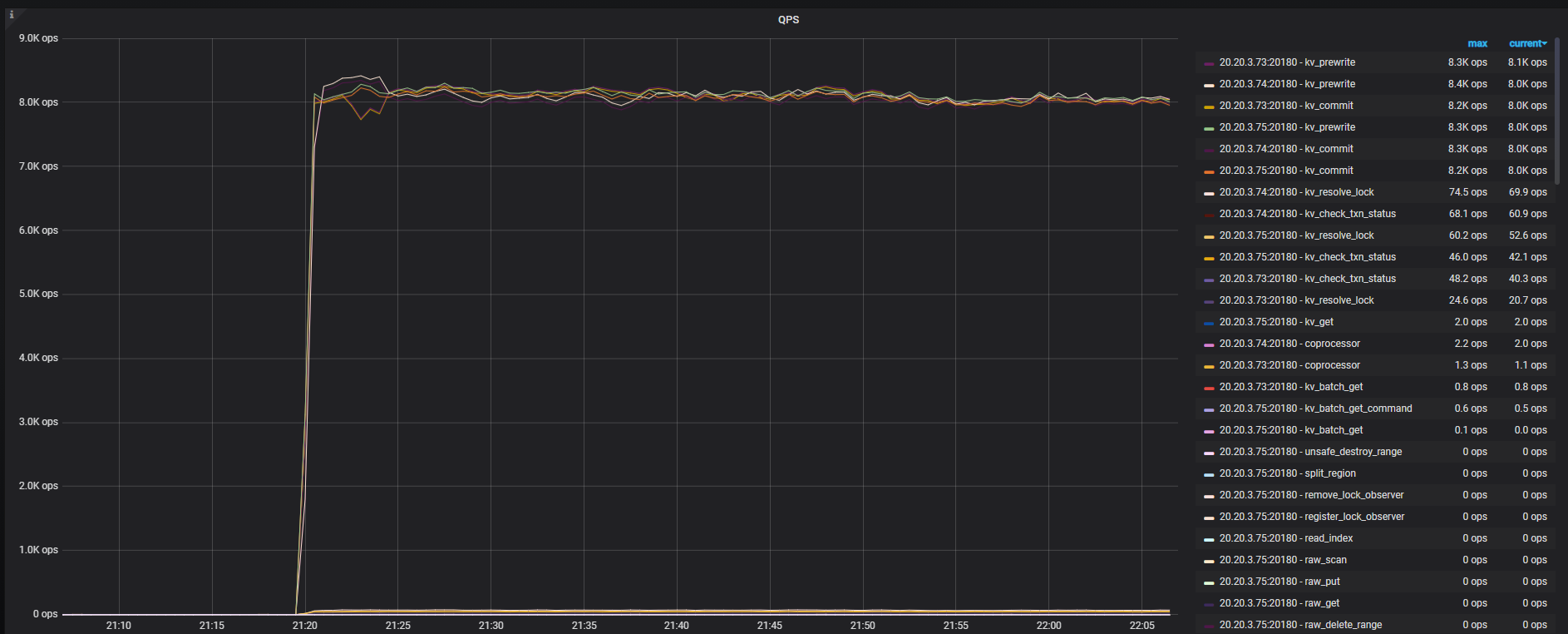
Task: Select the 20.20.3.75:20180 unsafe_destroy_range legend entry
Action: (x=1310, y=452)
